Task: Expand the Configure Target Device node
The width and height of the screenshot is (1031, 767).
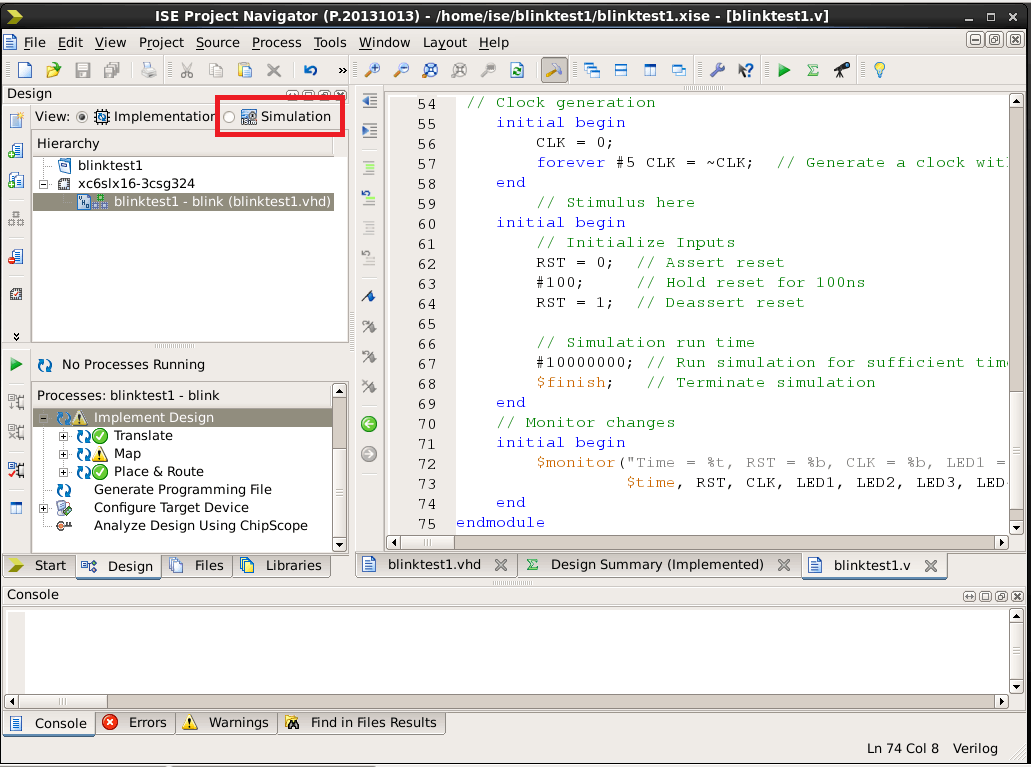Action: tap(44, 508)
